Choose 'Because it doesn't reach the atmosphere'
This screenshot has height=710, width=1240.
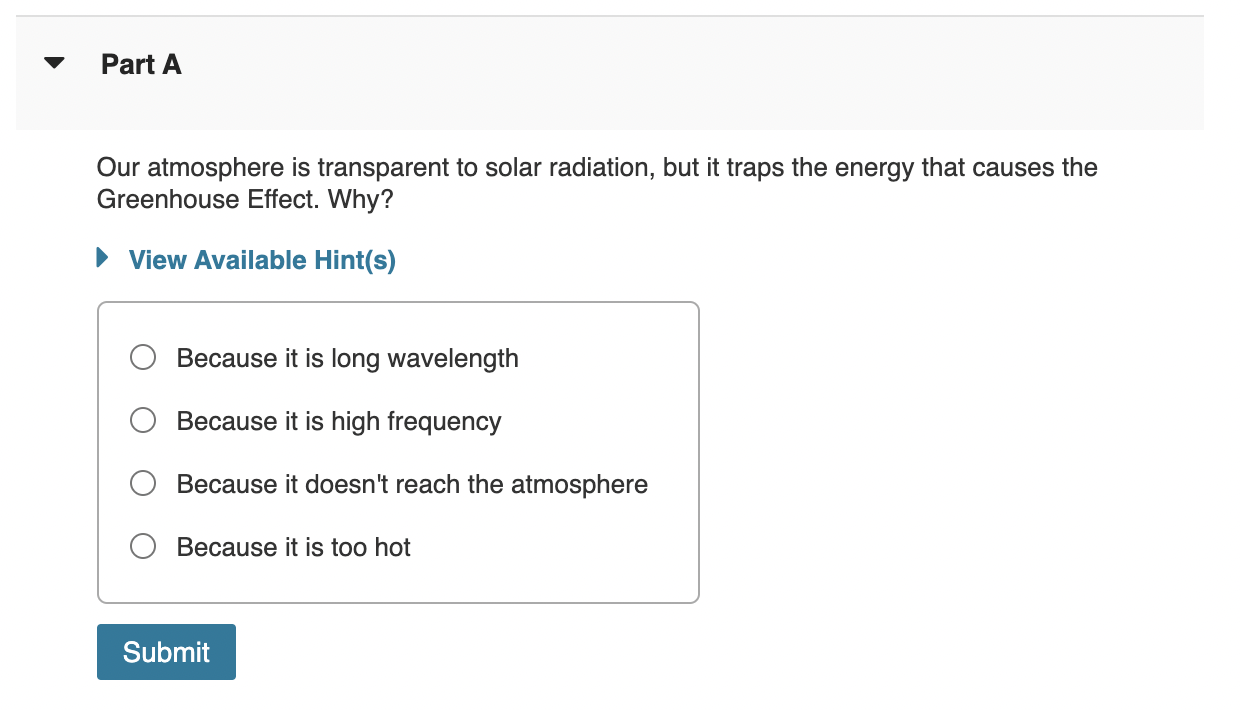pos(411,484)
